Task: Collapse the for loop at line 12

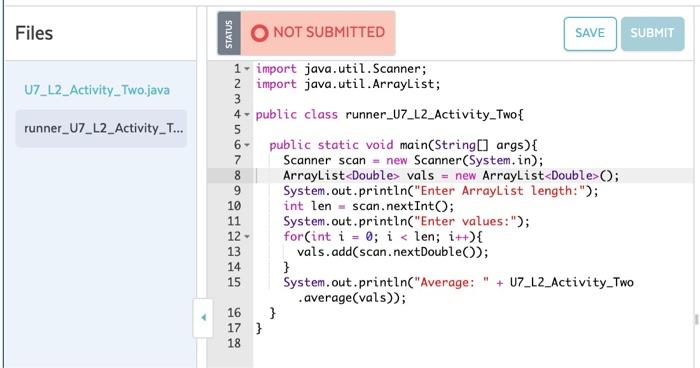Action: coord(247,237)
